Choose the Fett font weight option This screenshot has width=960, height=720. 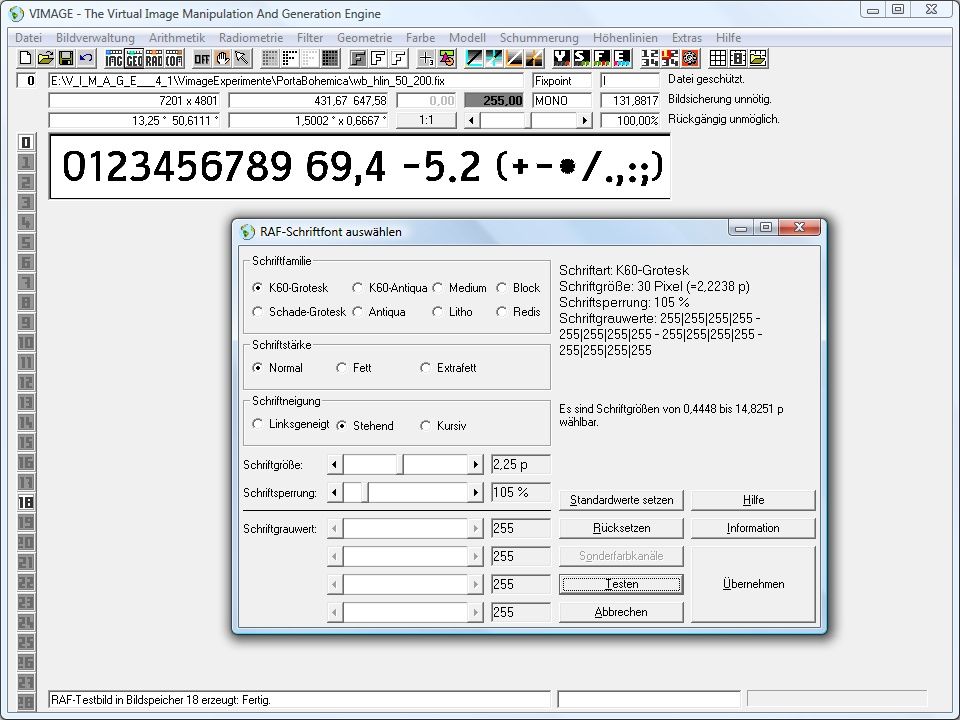coord(342,368)
